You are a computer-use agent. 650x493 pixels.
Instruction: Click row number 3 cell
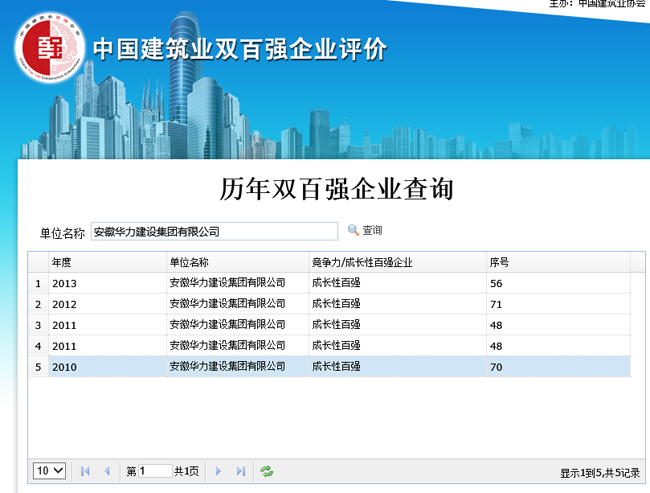[39, 325]
